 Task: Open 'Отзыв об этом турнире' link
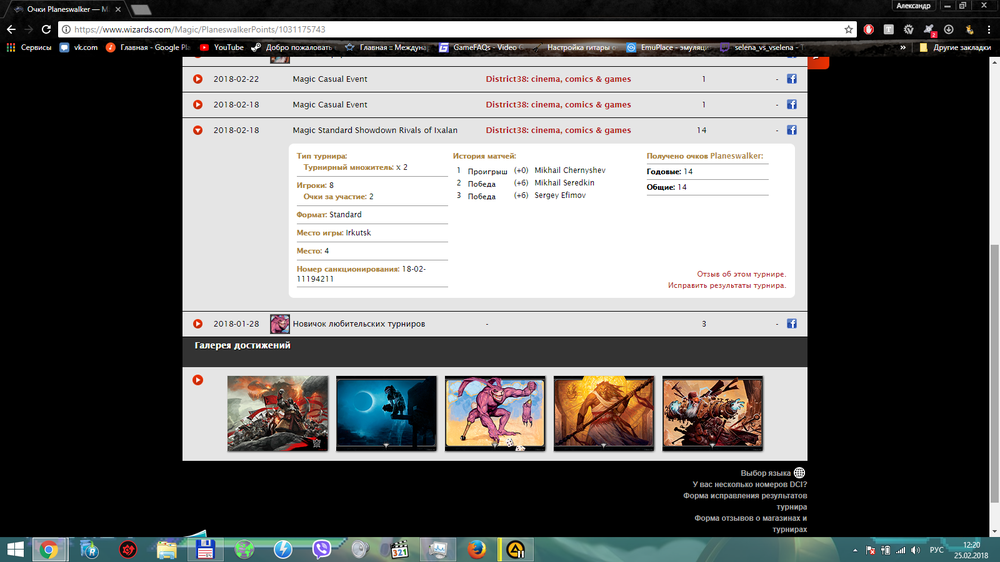[x=741, y=274]
